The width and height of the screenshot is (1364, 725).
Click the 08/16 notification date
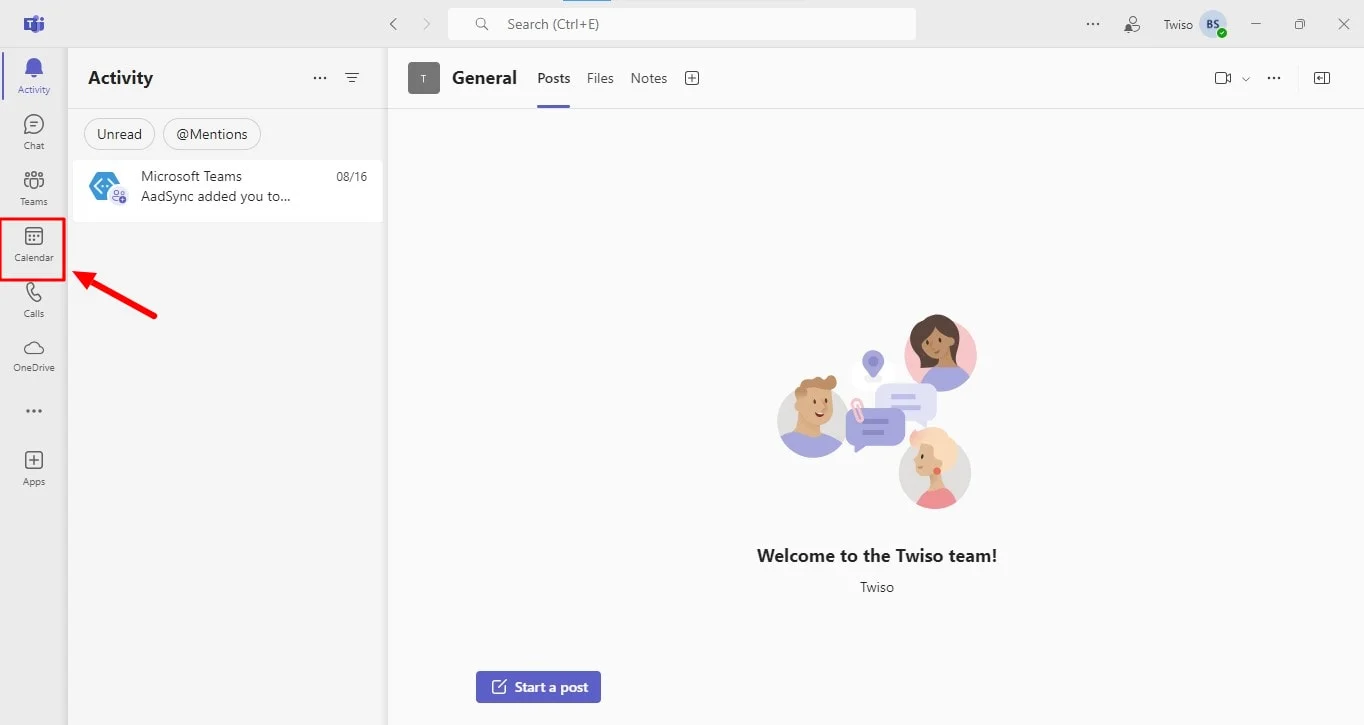click(352, 176)
